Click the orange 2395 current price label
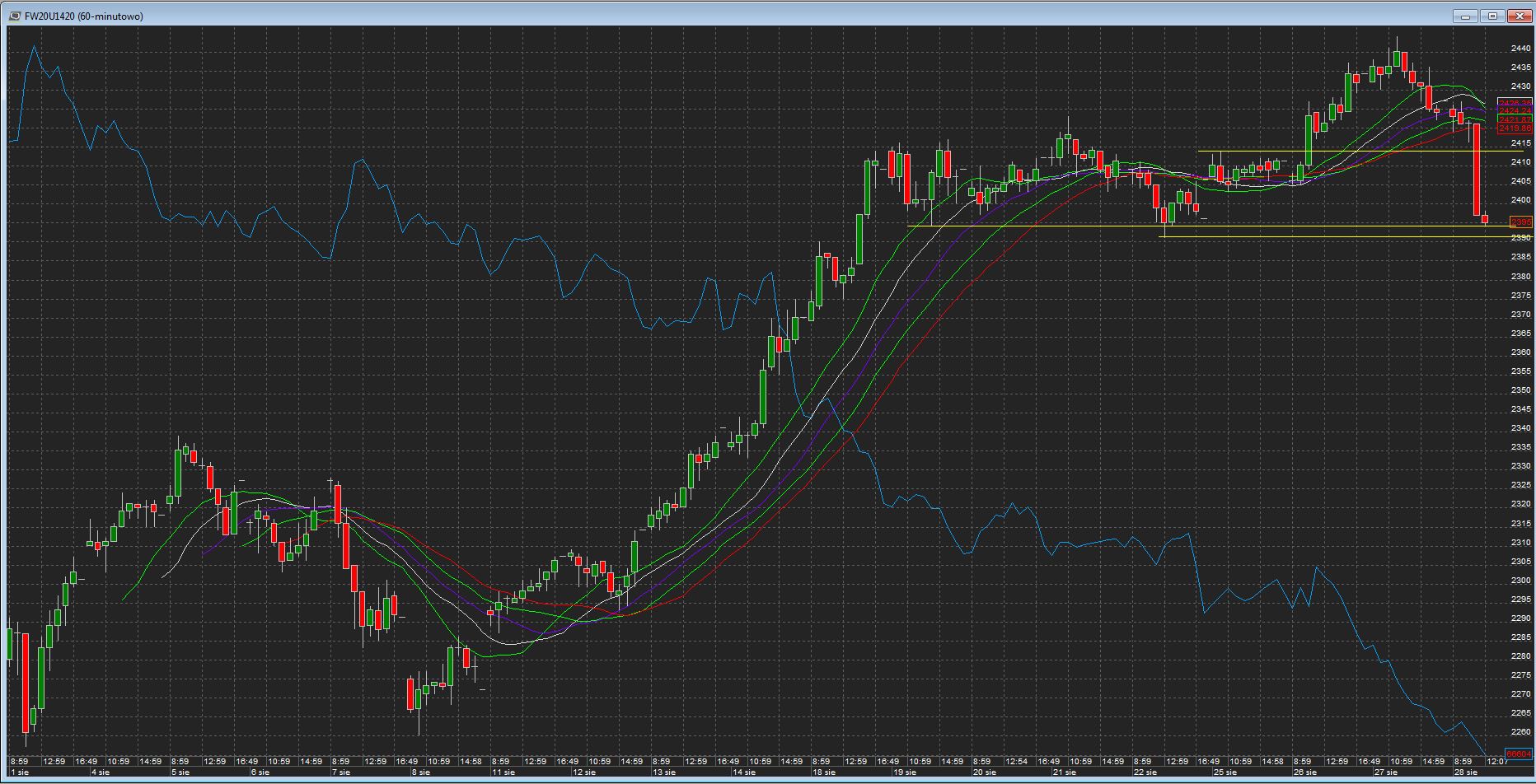The height and width of the screenshot is (784, 1536). tap(1520, 222)
